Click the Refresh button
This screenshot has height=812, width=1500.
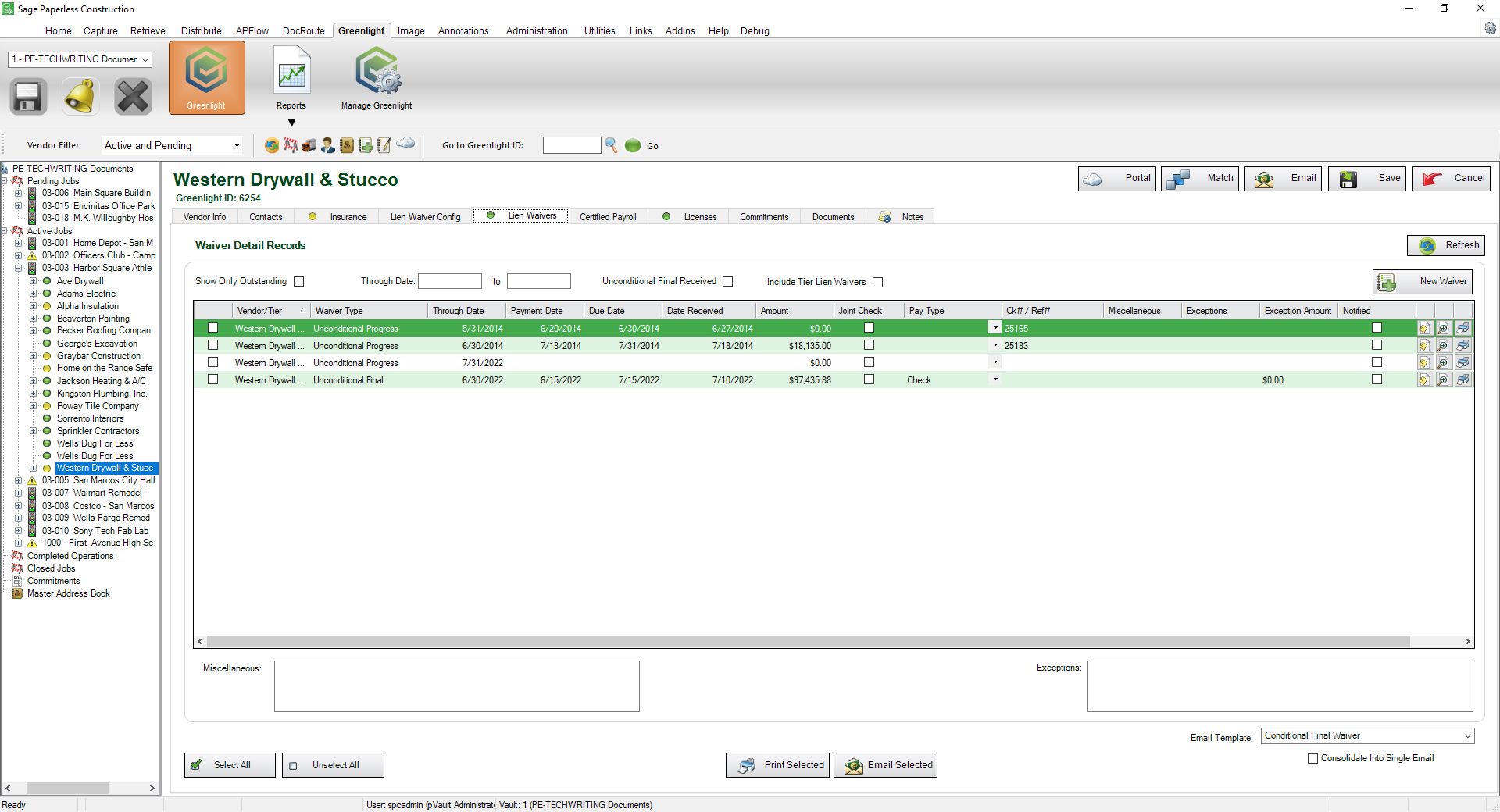[x=1446, y=245]
